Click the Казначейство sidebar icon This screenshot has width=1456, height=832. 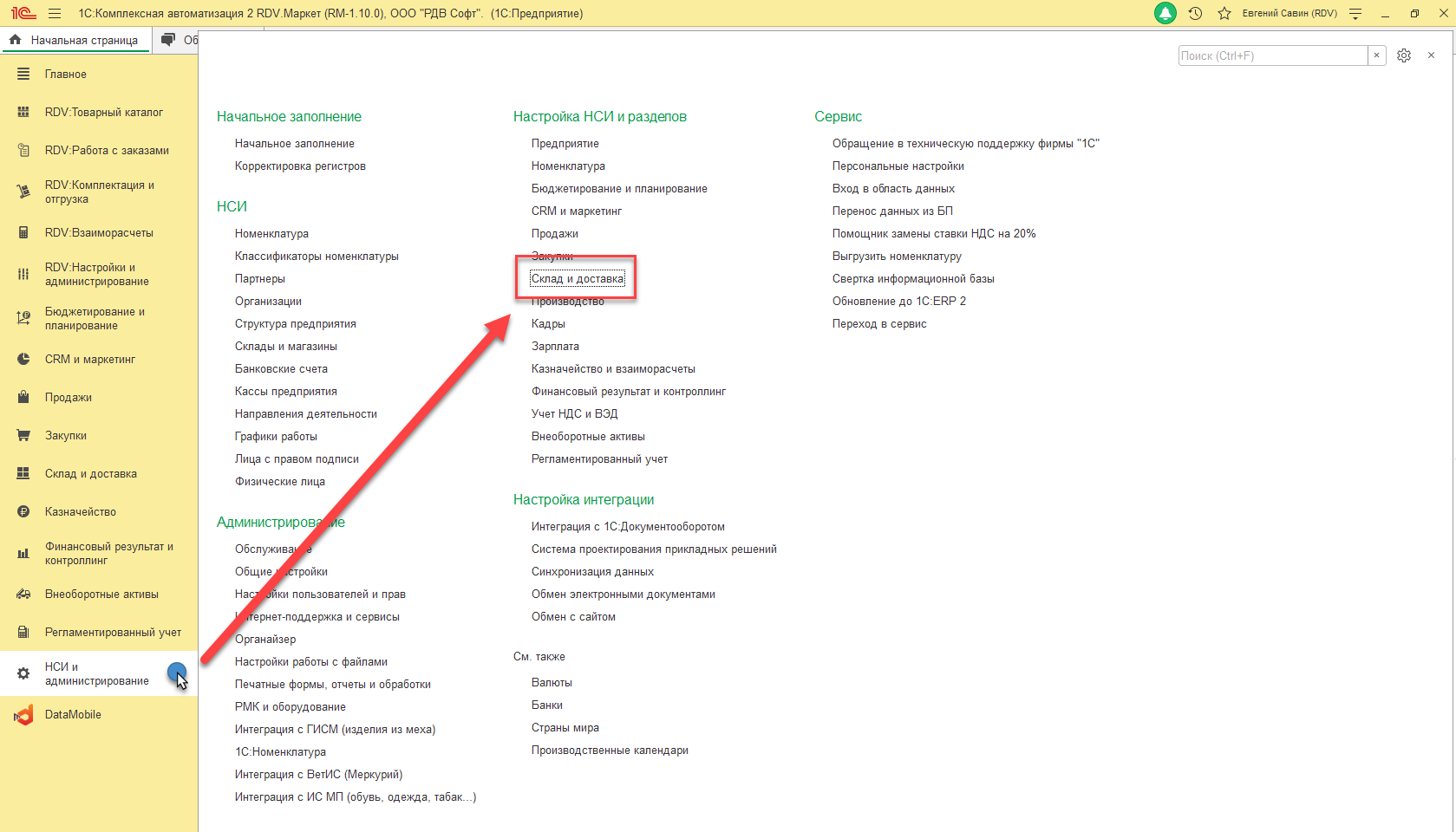(x=23, y=512)
